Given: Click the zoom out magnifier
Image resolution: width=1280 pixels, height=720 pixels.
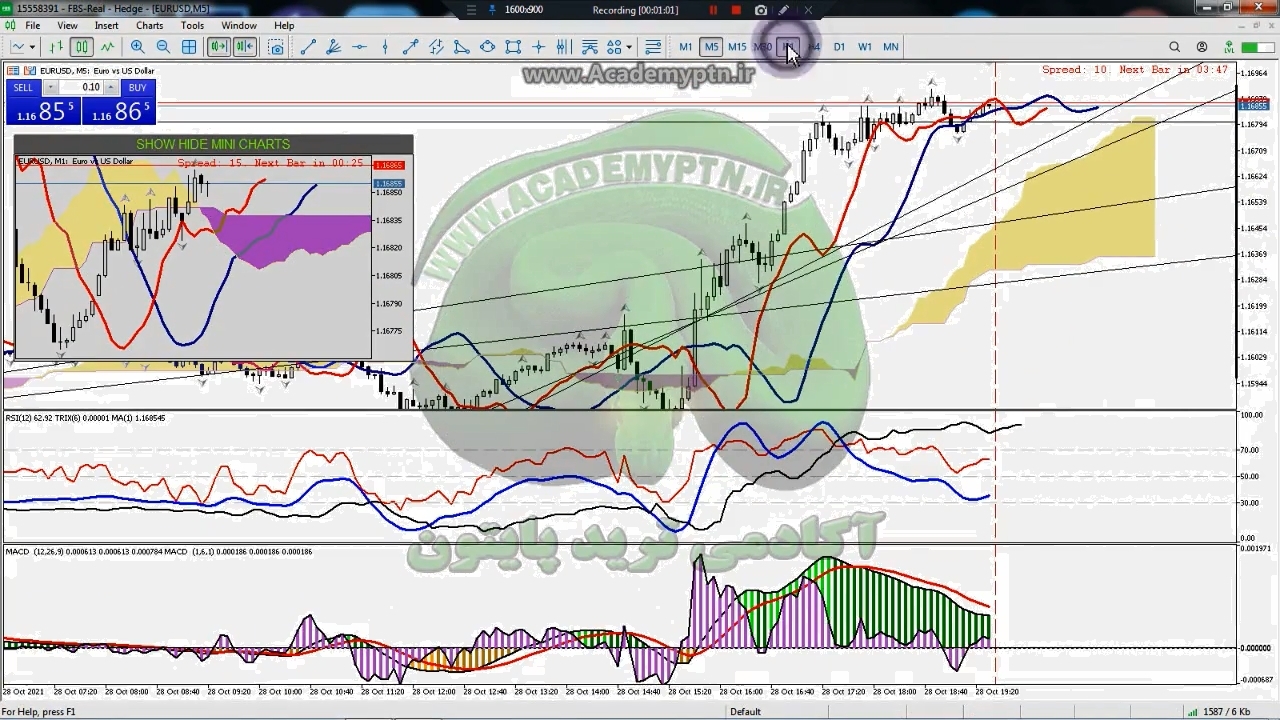Looking at the screenshot, I should pos(163,47).
